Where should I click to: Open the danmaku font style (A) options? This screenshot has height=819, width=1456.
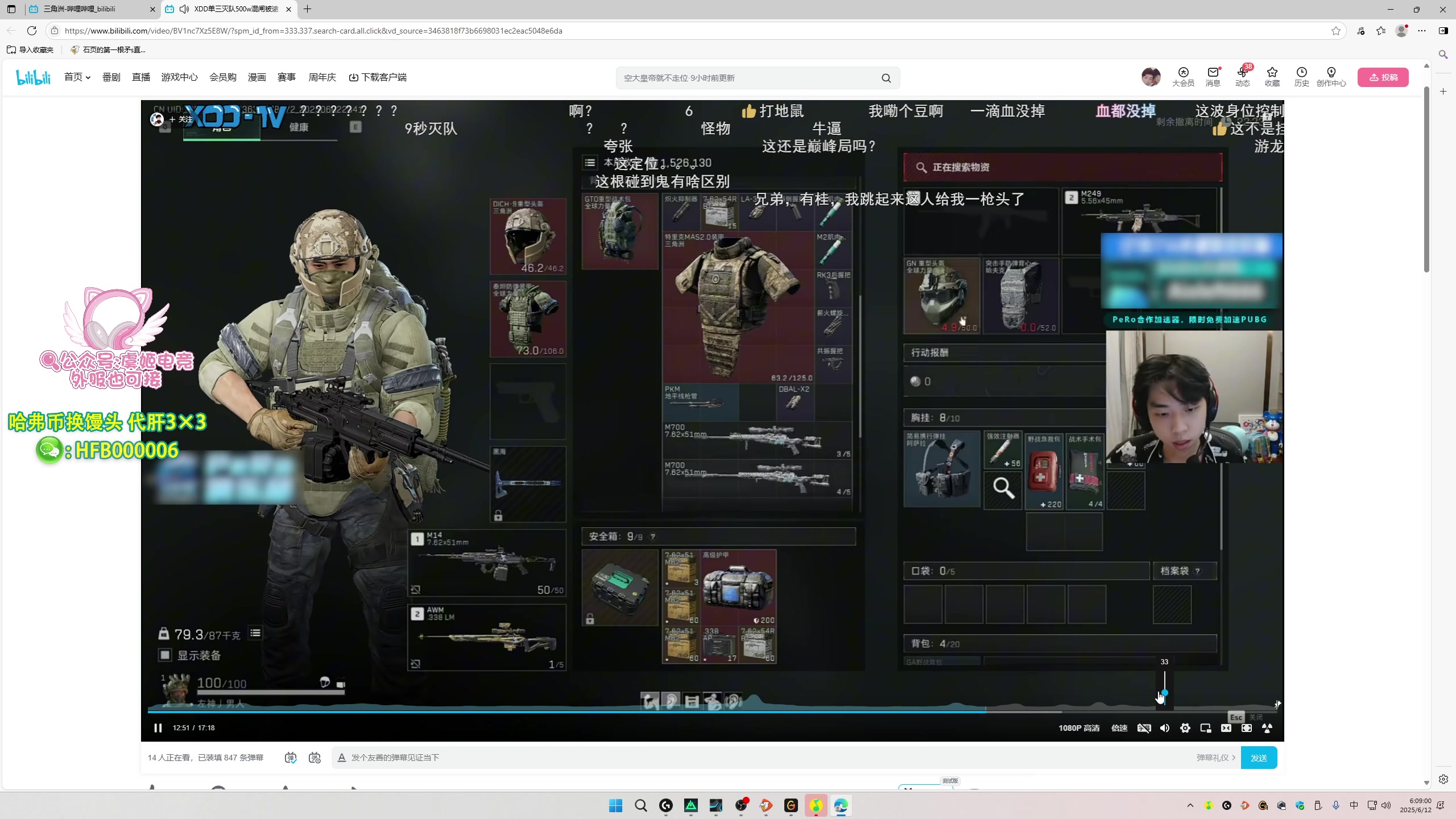point(342,758)
